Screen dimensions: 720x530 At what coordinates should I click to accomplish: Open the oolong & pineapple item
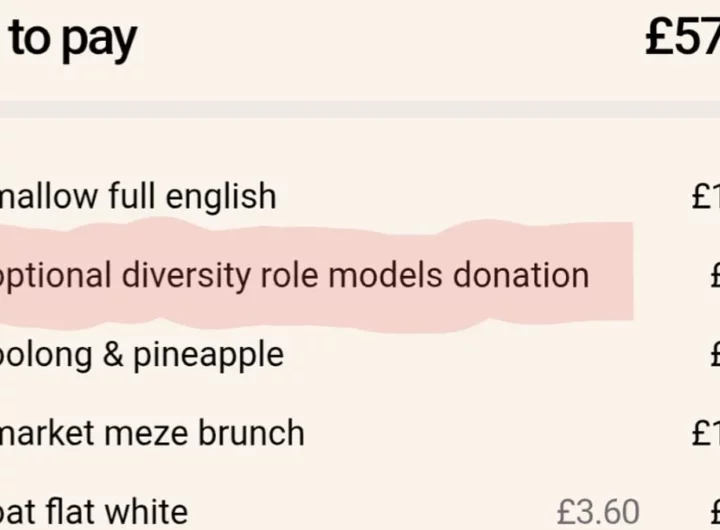tap(141, 355)
